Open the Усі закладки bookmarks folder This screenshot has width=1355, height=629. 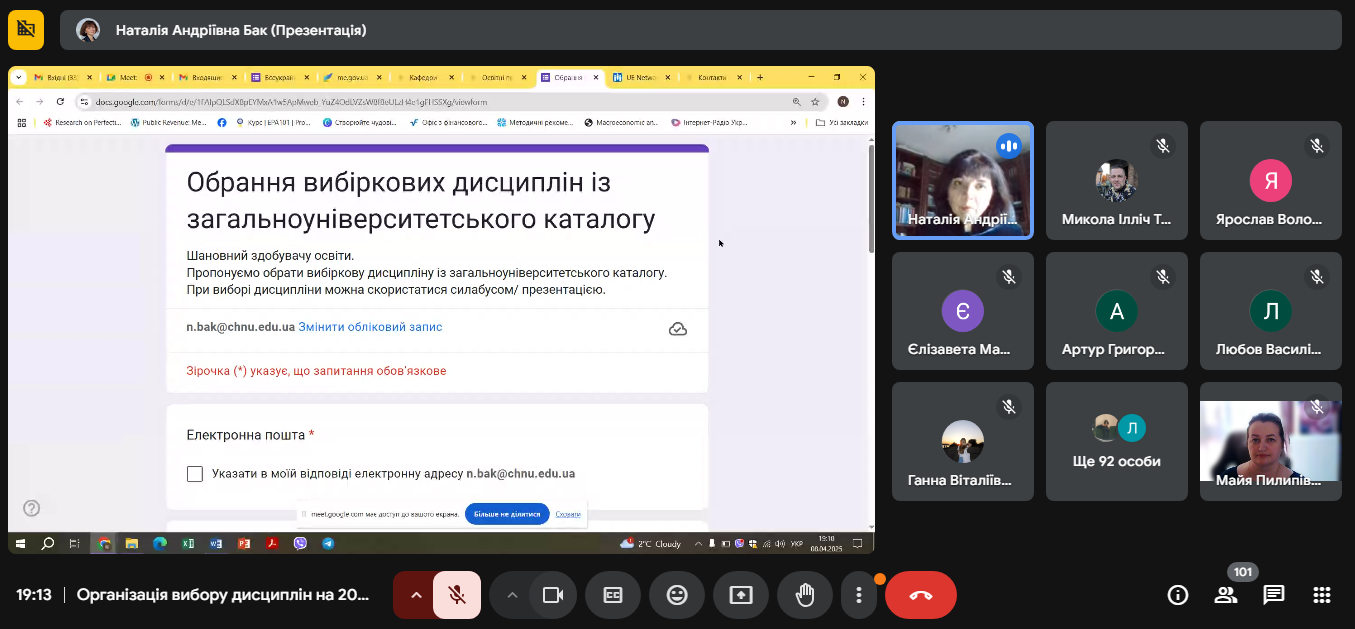(841, 123)
